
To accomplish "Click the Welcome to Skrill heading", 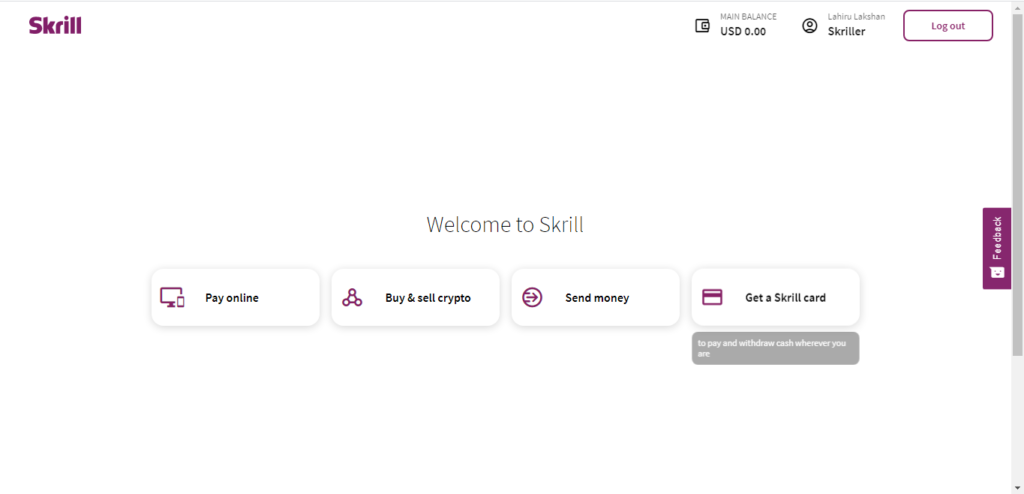I will coord(505,225).
